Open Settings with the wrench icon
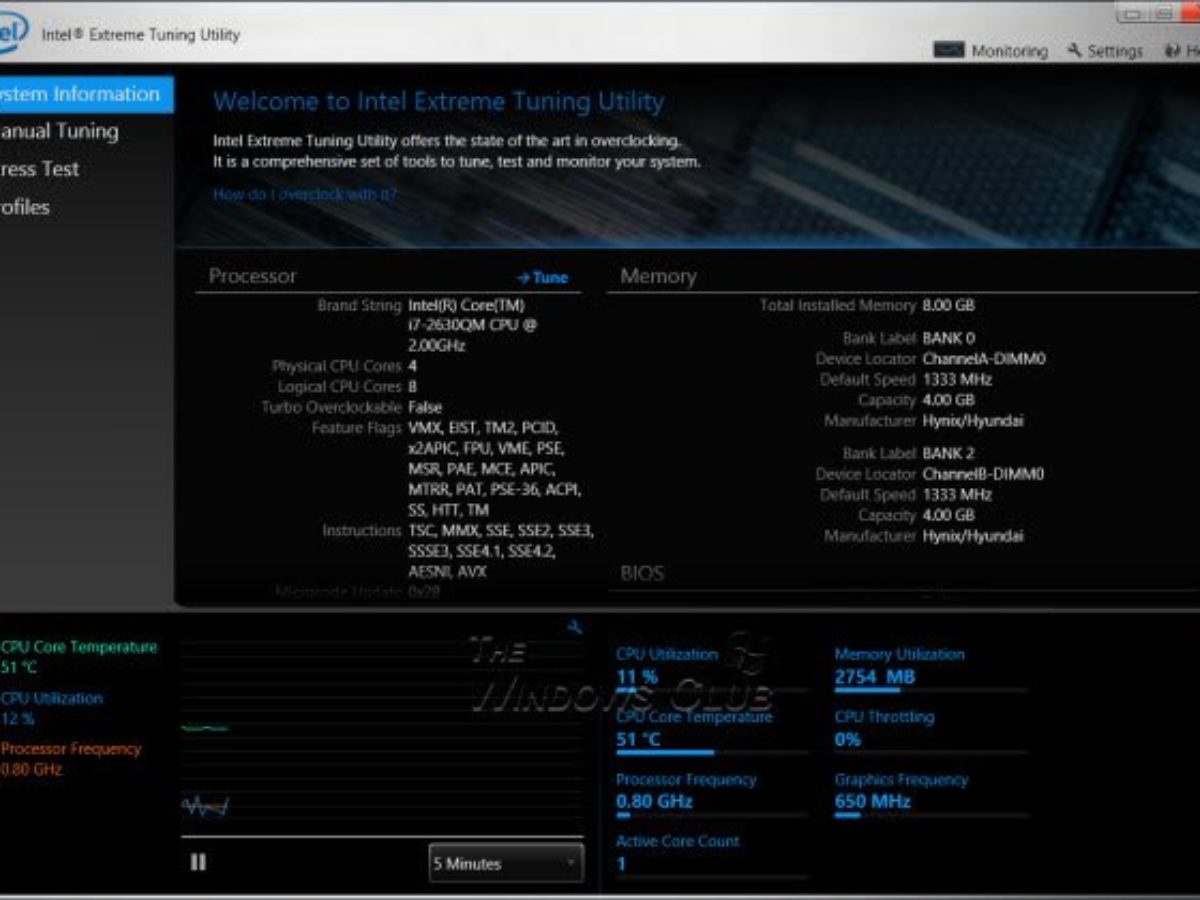Viewport: 1200px width, 900px height. click(x=1105, y=50)
